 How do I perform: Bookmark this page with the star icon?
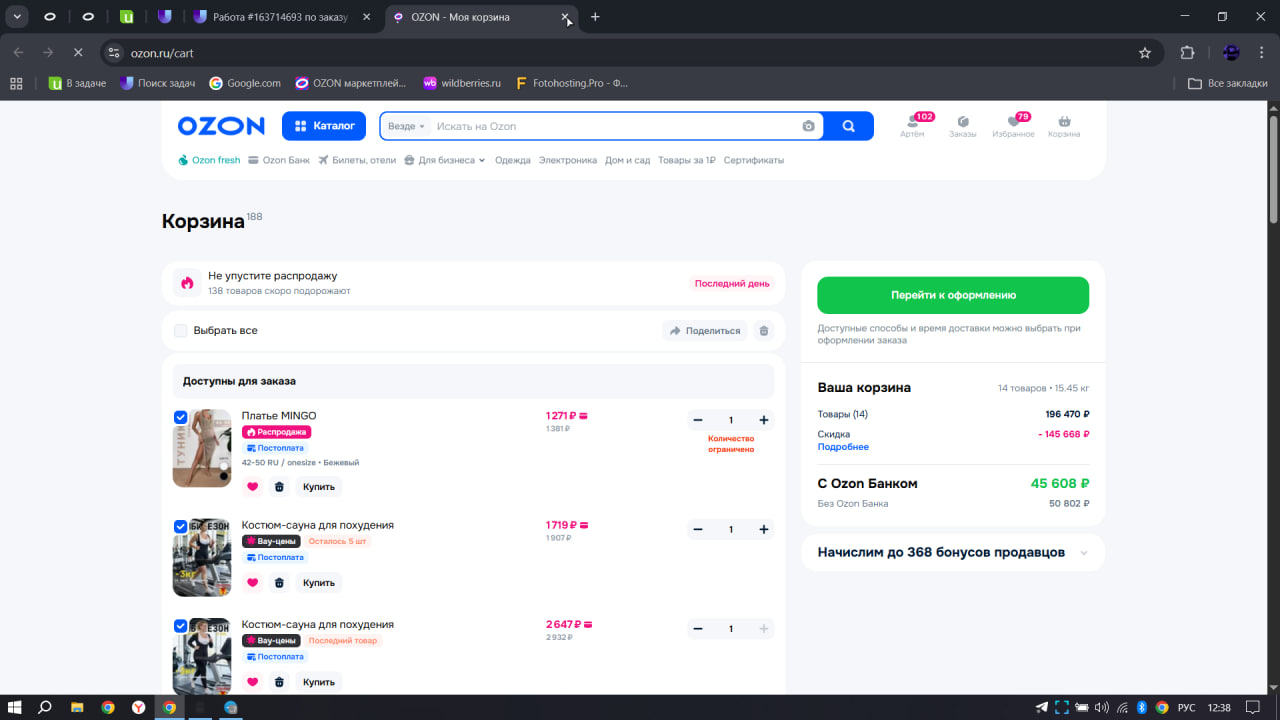click(x=1145, y=52)
